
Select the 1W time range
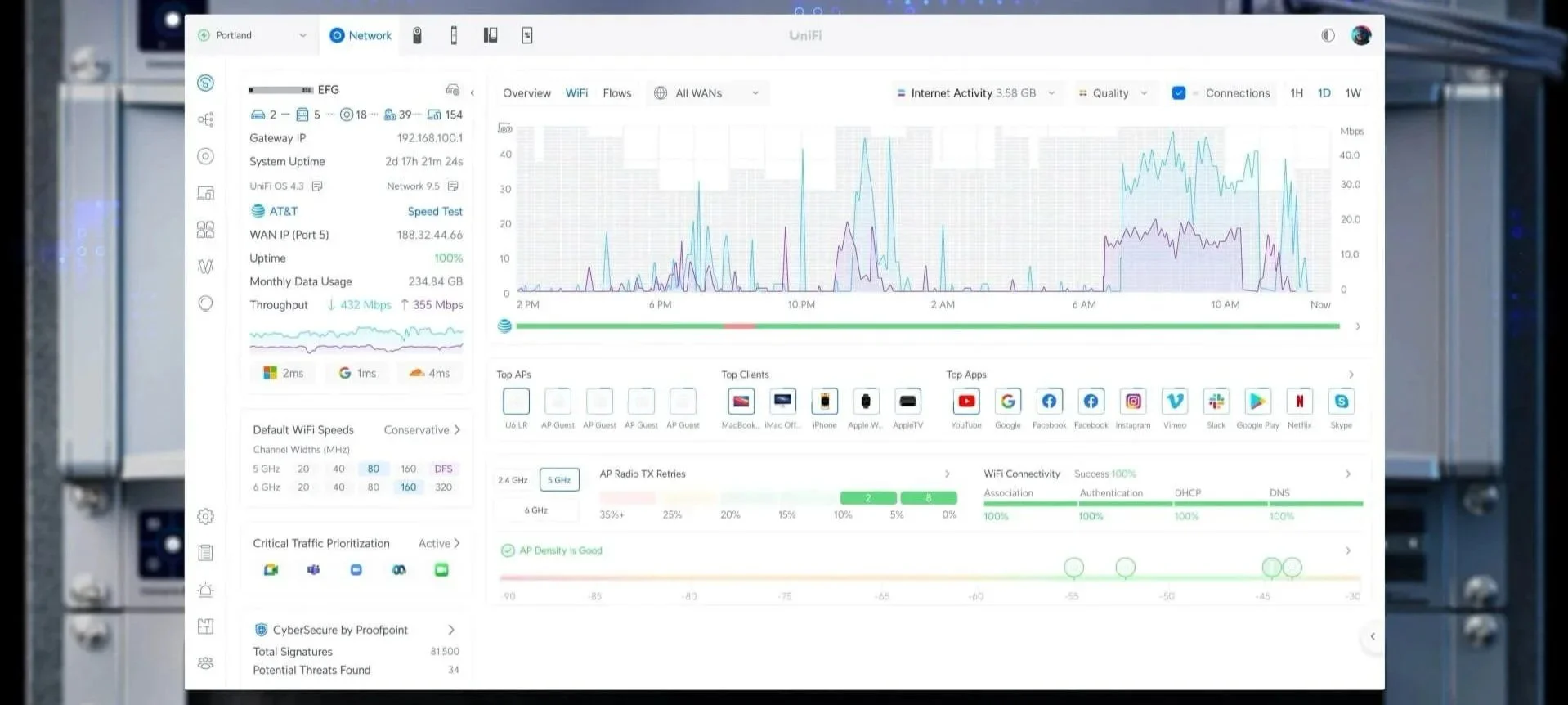coord(1353,93)
